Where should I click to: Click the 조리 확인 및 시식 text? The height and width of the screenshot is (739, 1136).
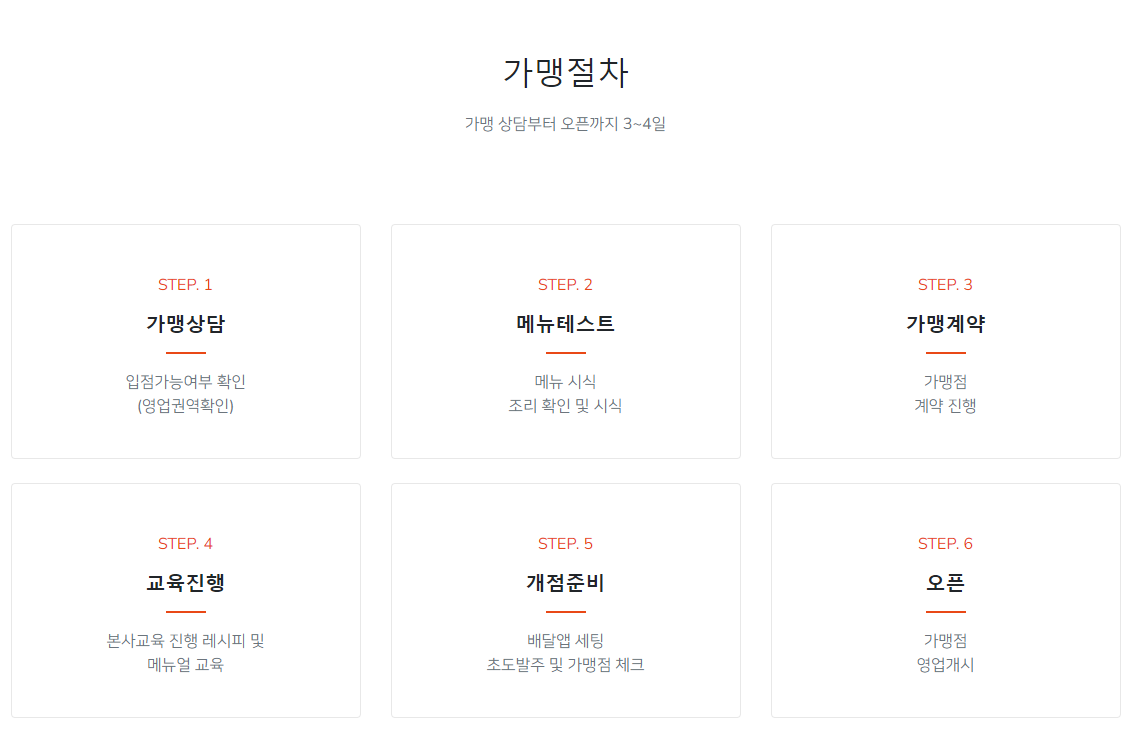point(565,406)
